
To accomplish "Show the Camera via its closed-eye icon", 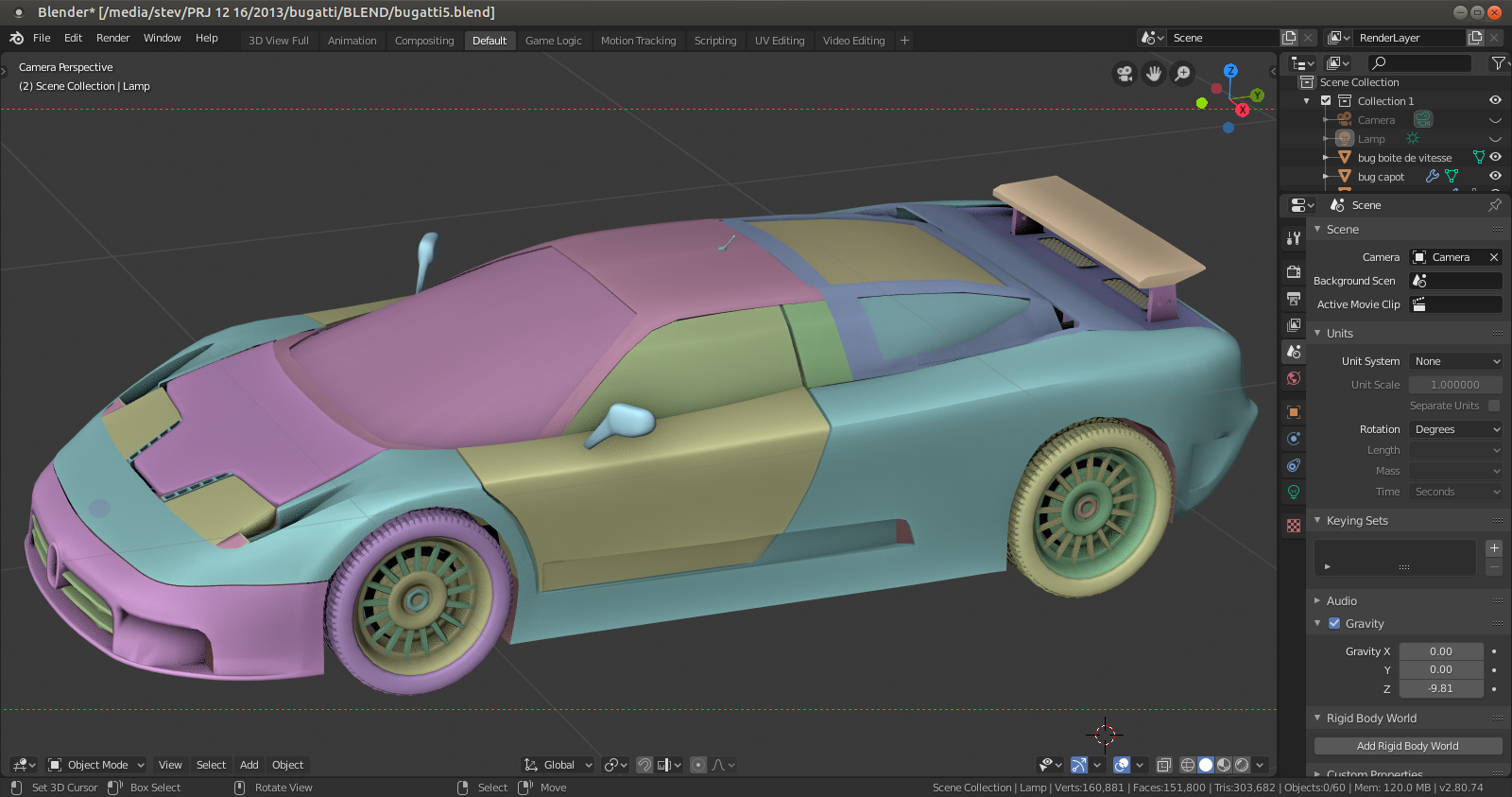I will pos(1495,120).
